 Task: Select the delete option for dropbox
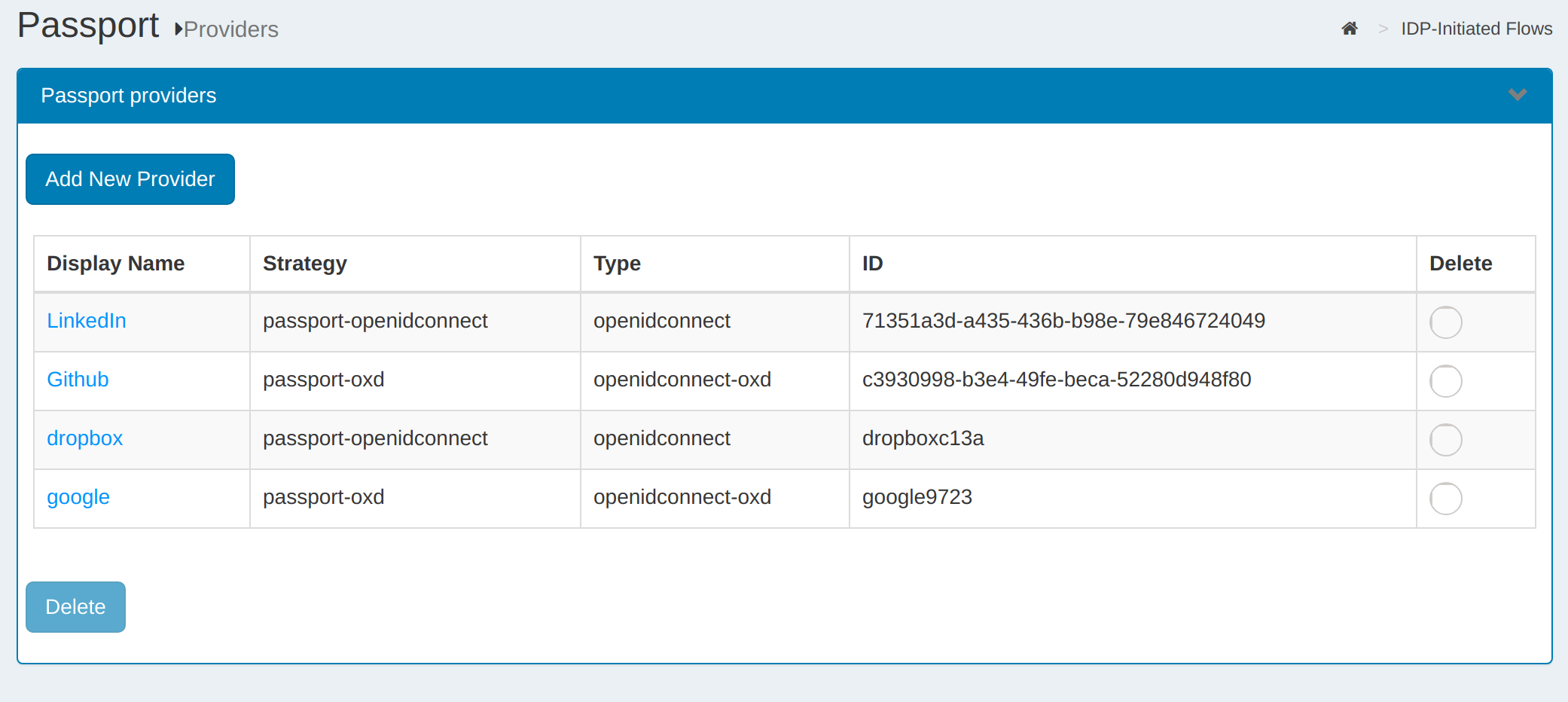click(x=1445, y=440)
